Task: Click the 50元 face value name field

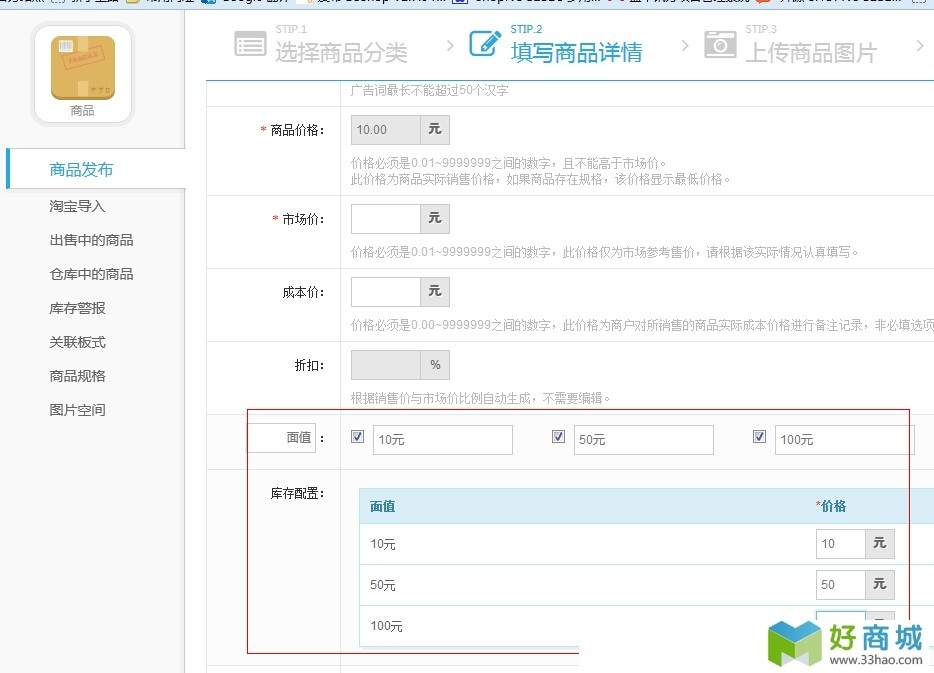Action: point(643,440)
